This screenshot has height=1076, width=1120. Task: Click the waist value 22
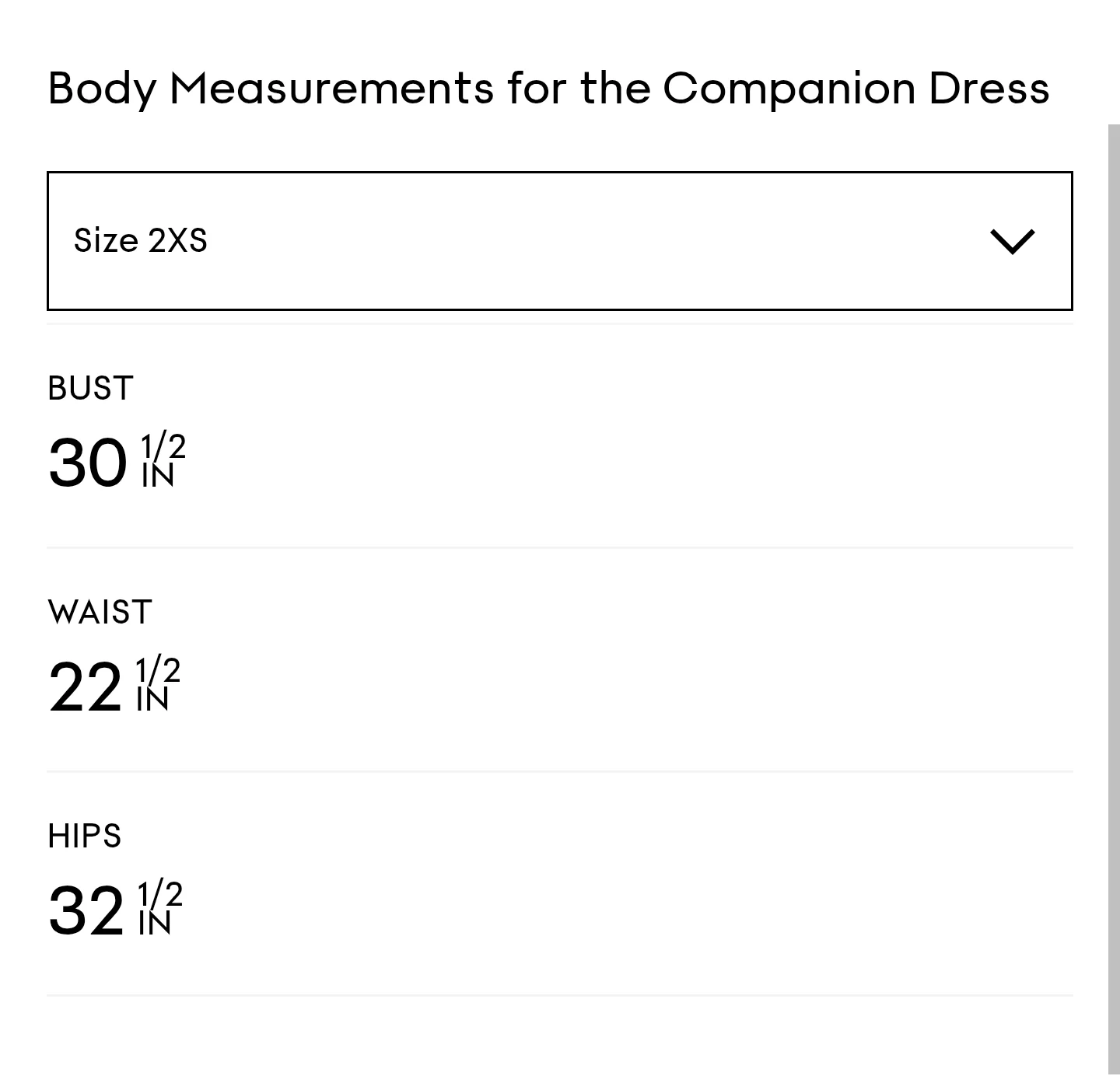[x=85, y=687]
